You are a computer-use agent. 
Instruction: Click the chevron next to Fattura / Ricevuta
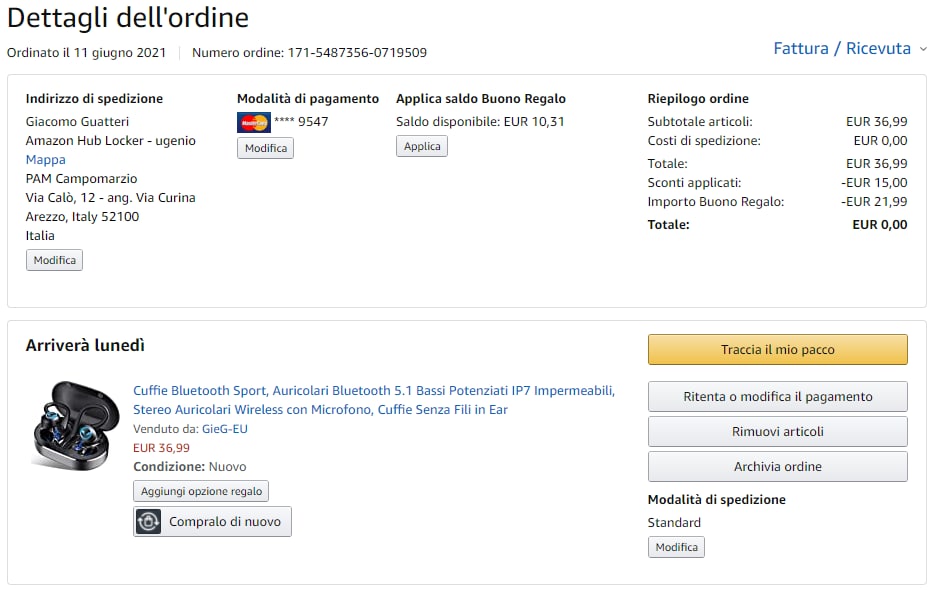[922, 49]
